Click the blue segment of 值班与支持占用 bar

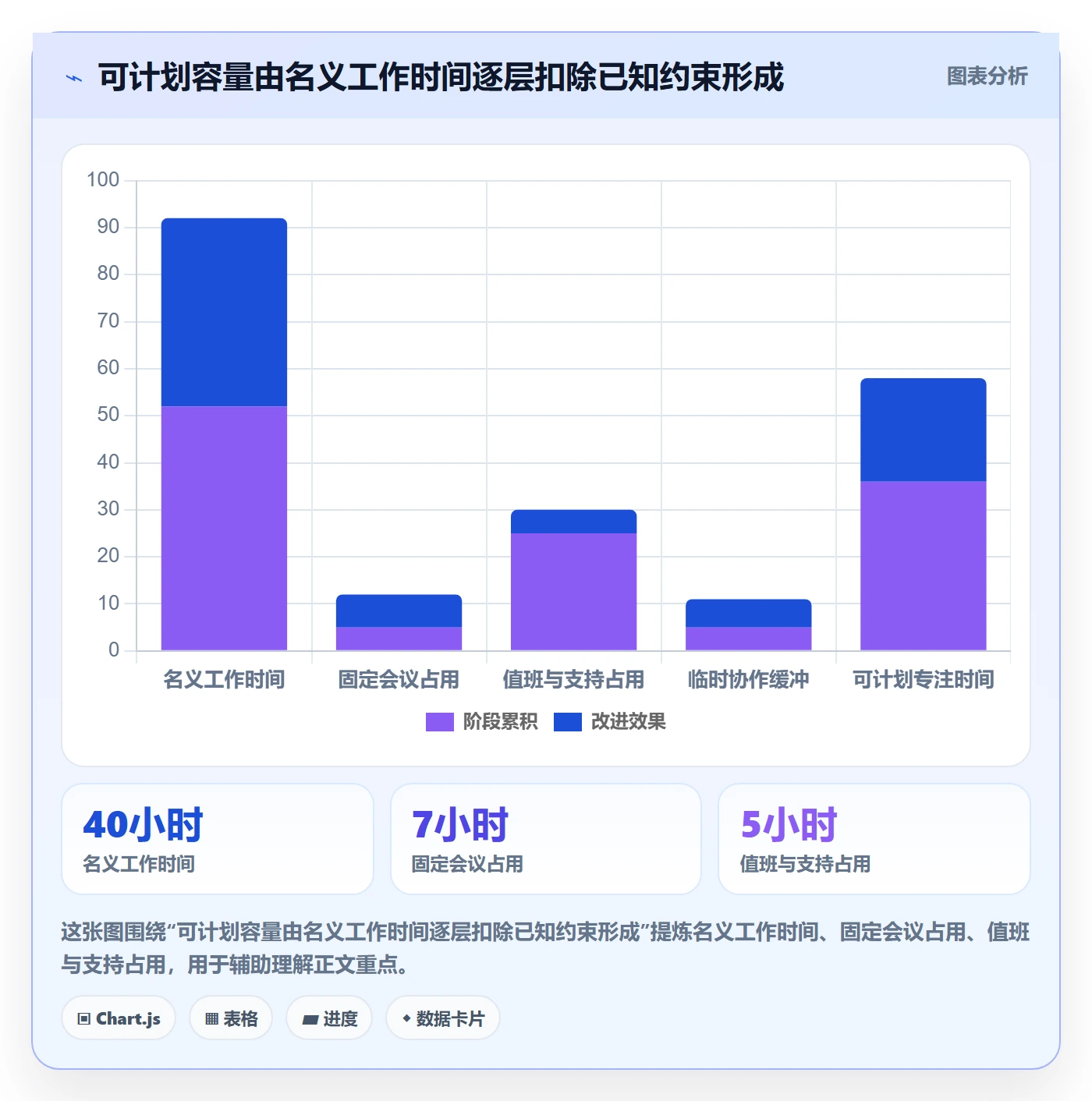click(573, 522)
